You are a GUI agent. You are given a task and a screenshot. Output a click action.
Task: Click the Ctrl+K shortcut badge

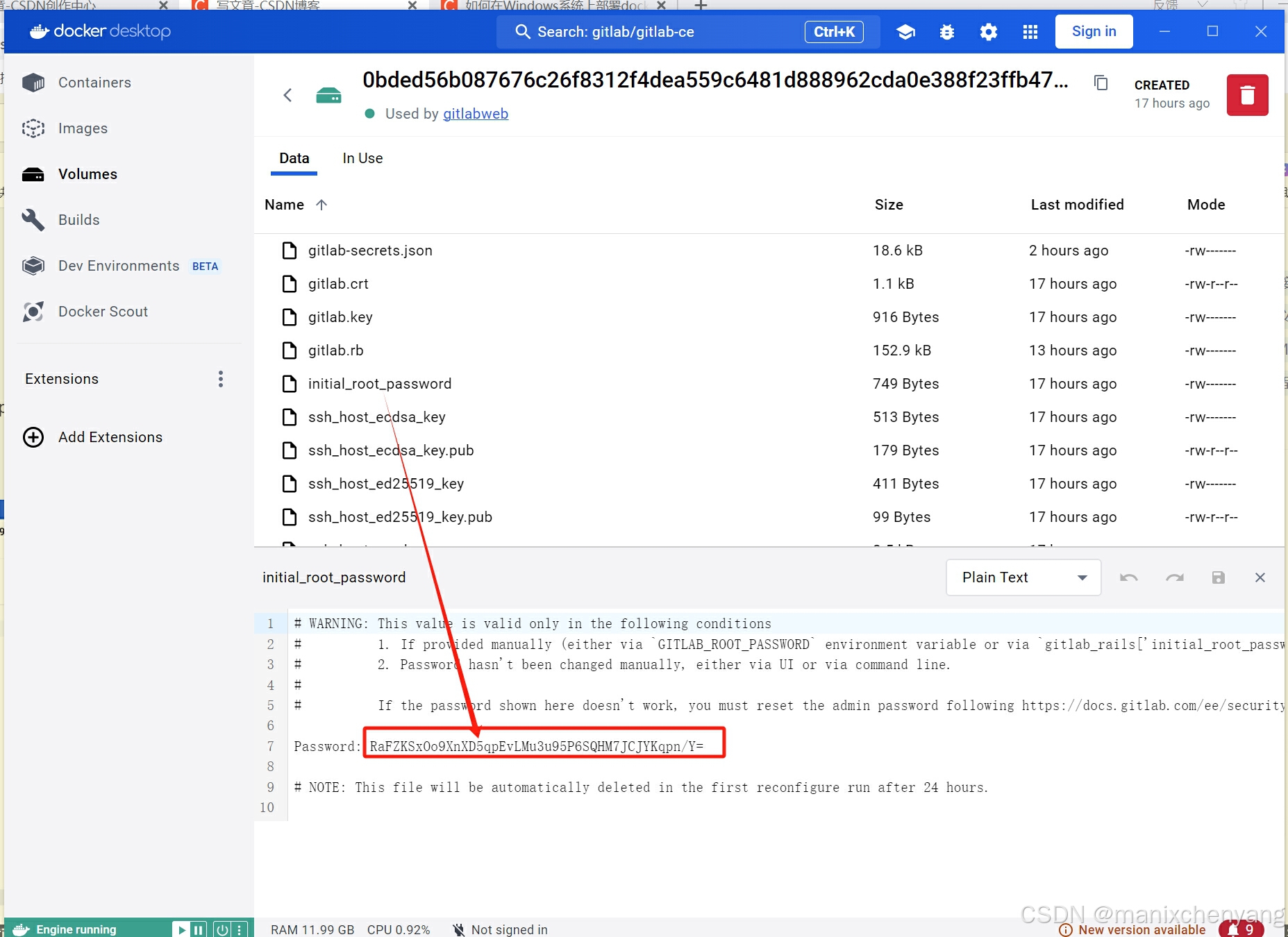pos(834,32)
